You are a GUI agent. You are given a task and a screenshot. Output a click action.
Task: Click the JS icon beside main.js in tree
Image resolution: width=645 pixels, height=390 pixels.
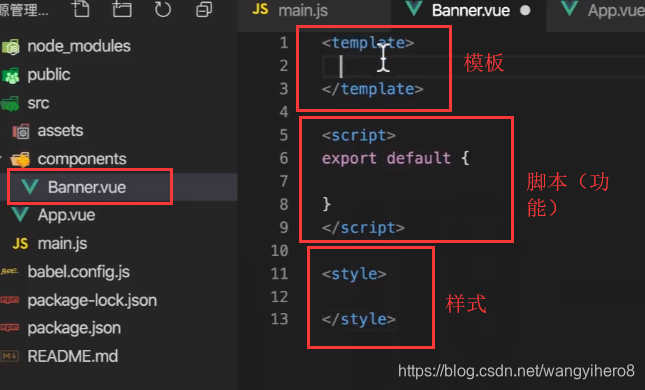pyautogui.click(x=20, y=244)
